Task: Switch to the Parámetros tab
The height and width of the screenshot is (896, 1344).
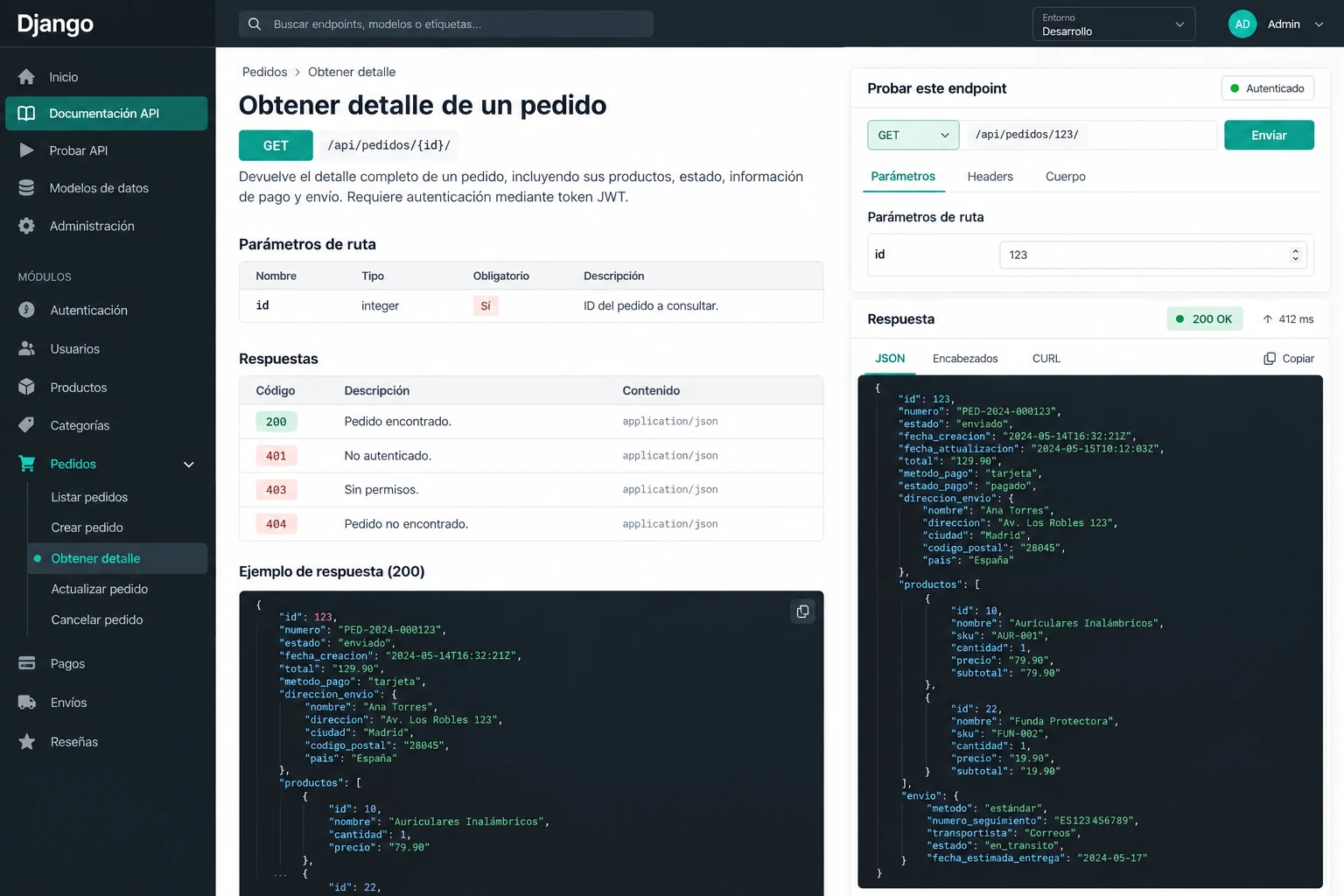Action: [x=903, y=177]
